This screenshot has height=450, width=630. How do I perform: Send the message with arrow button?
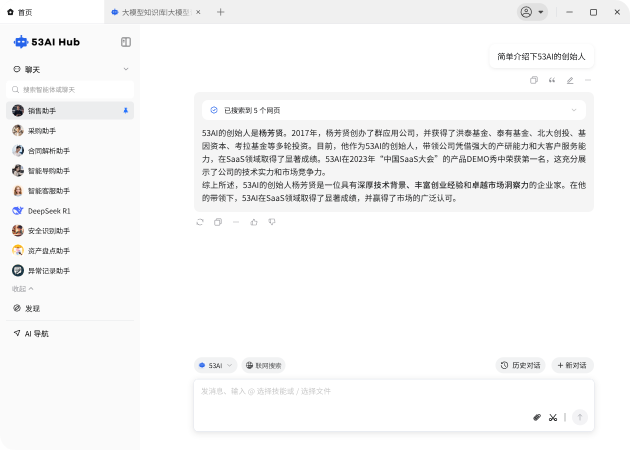click(x=580, y=417)
